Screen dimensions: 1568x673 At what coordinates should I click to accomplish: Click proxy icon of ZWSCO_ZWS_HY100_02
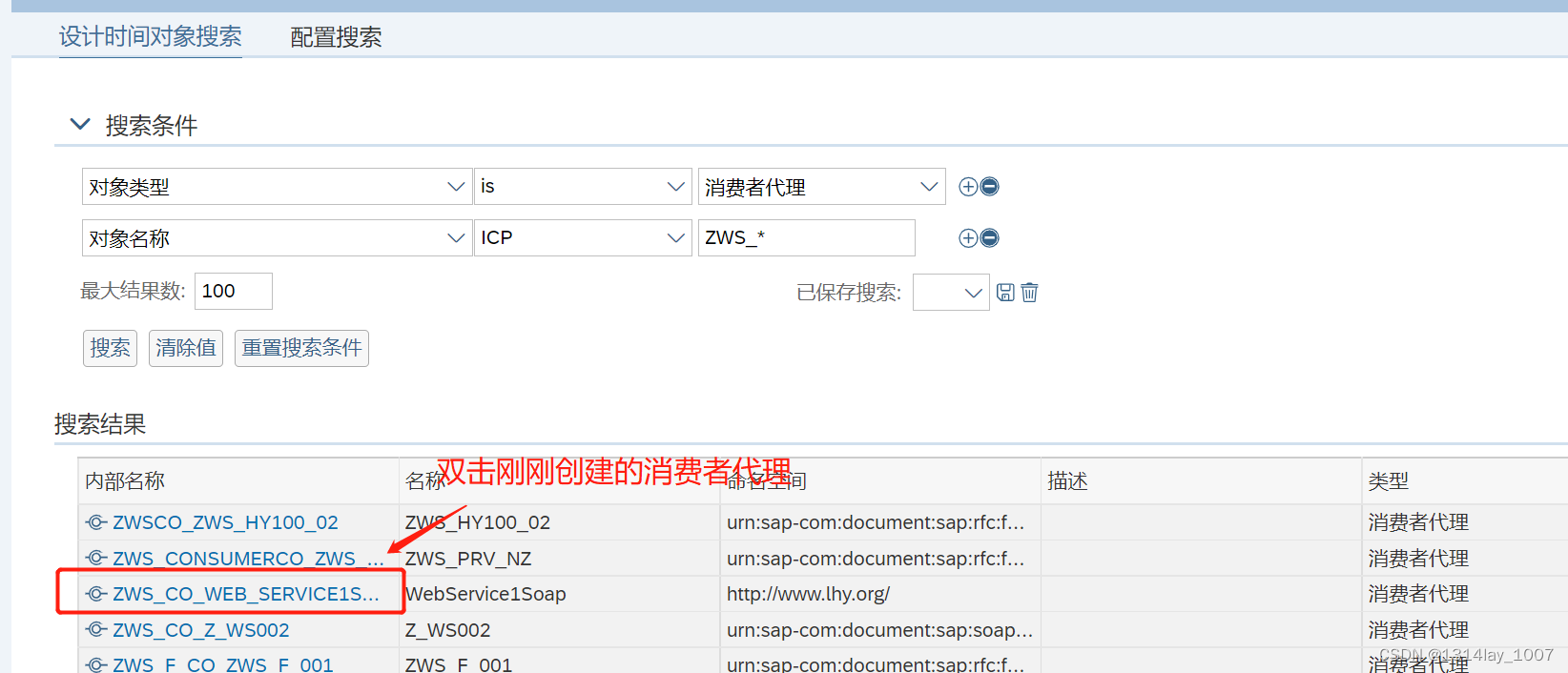(96, 522)
